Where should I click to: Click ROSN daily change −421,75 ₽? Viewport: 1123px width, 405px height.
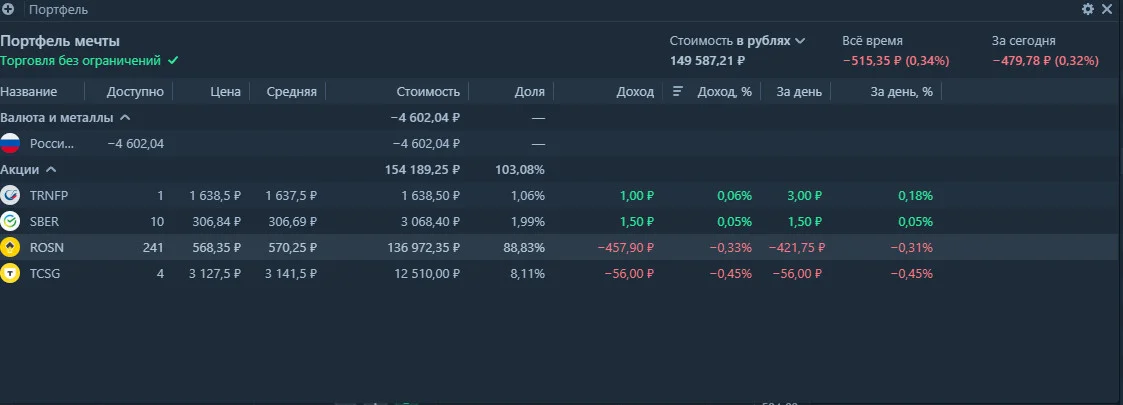point(796,248)
